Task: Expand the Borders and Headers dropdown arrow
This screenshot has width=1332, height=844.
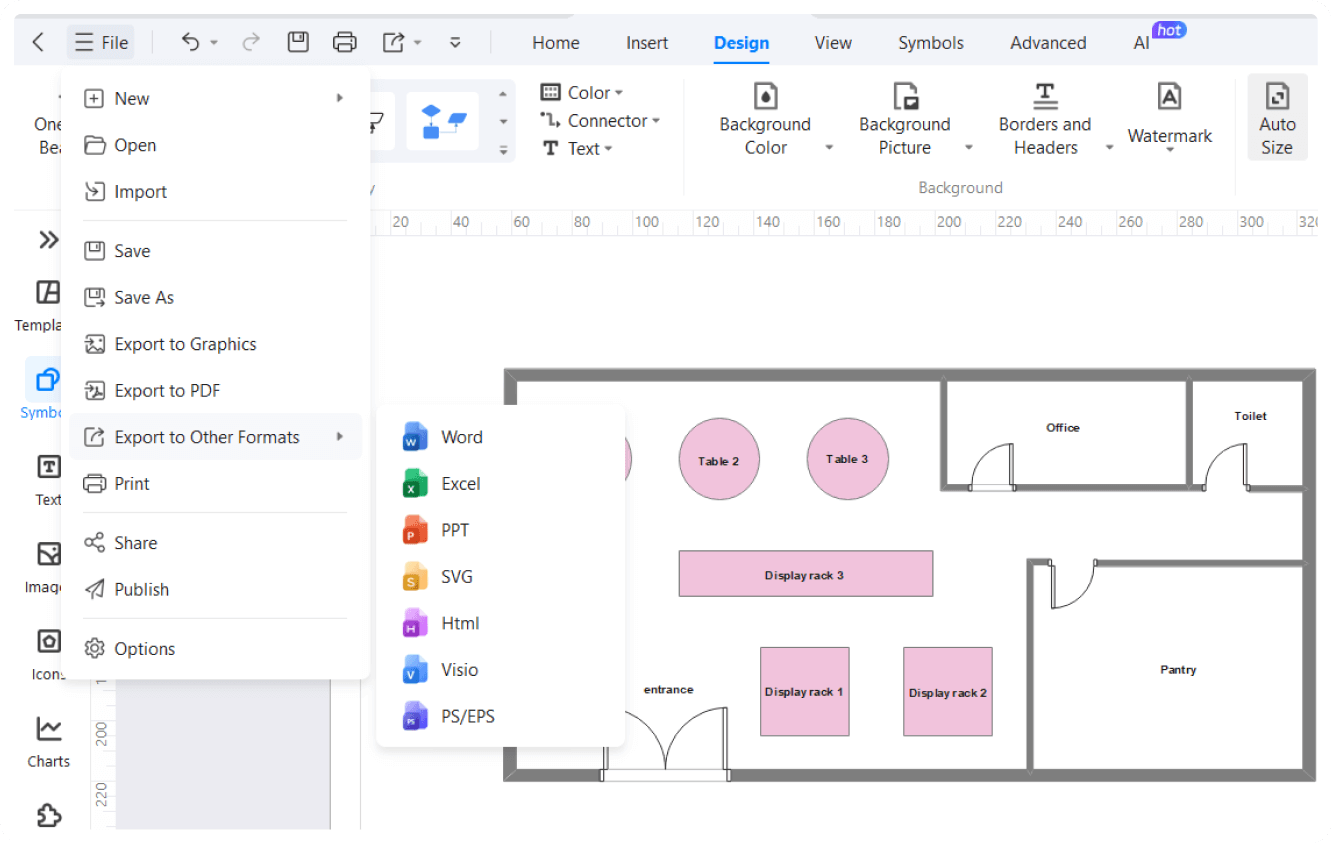Action: (x=1109, y=148)
